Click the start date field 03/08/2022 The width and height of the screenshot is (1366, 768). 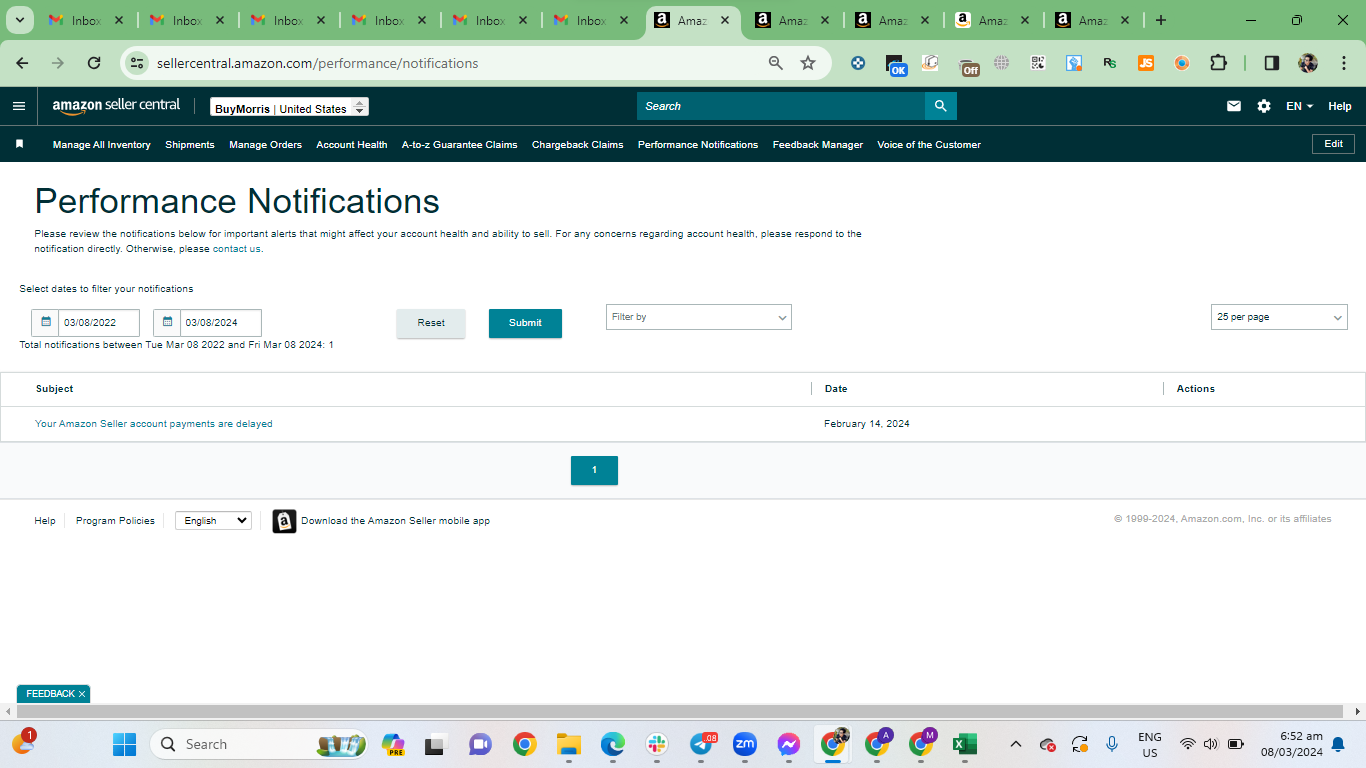99,323
